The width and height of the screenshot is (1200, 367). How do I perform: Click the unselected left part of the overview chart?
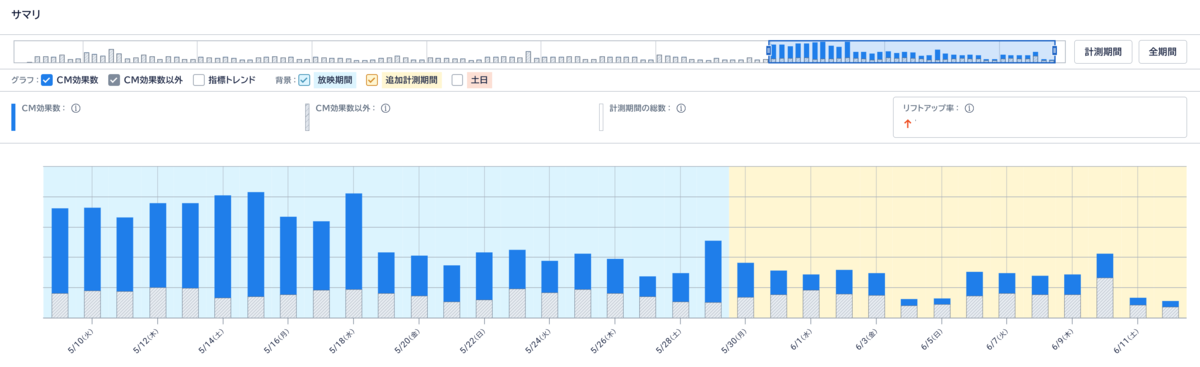391,52
